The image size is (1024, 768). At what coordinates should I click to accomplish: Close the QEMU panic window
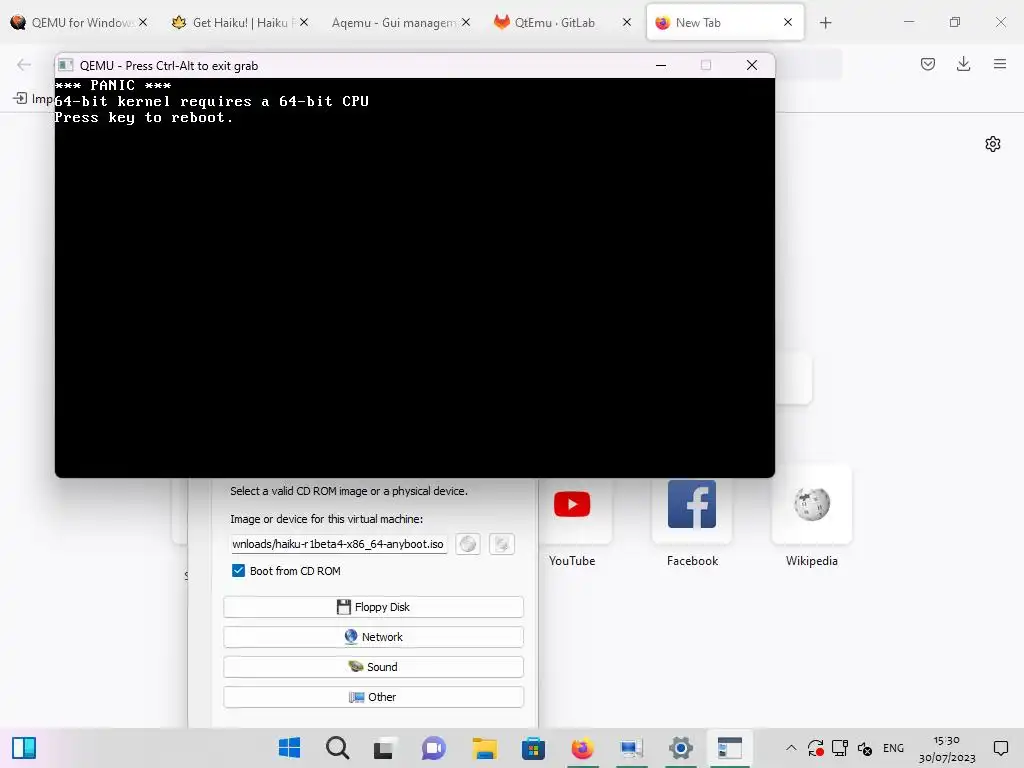coord(752,65)
